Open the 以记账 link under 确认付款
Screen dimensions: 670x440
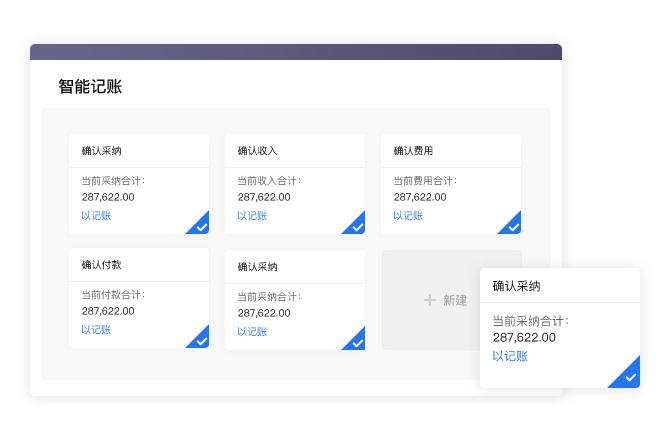[x=96, y=329]
